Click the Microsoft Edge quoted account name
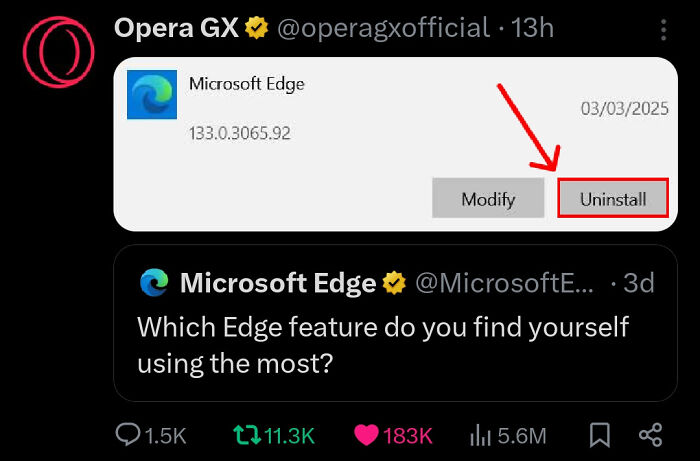The image size is (700, 461). pos(278,283)
